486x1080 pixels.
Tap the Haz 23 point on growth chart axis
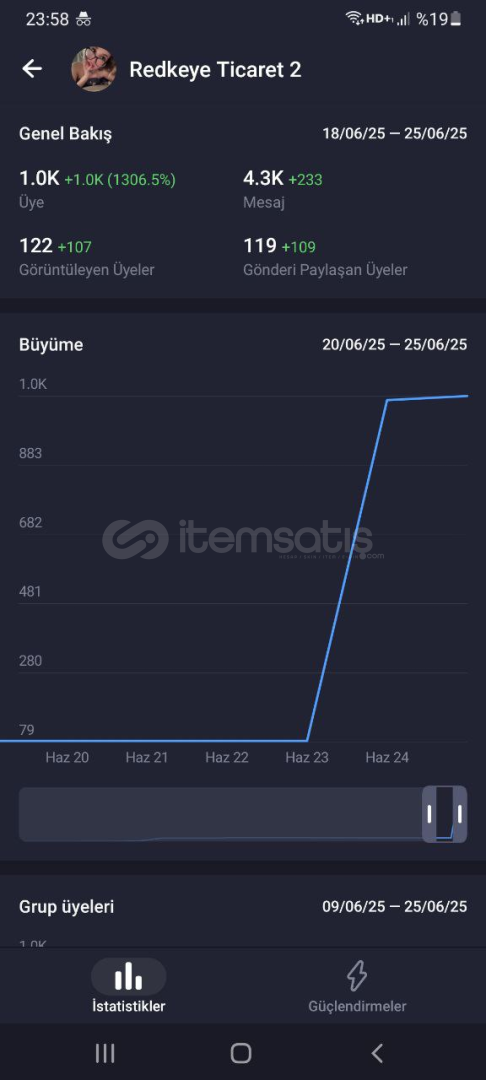pos(307,758)
